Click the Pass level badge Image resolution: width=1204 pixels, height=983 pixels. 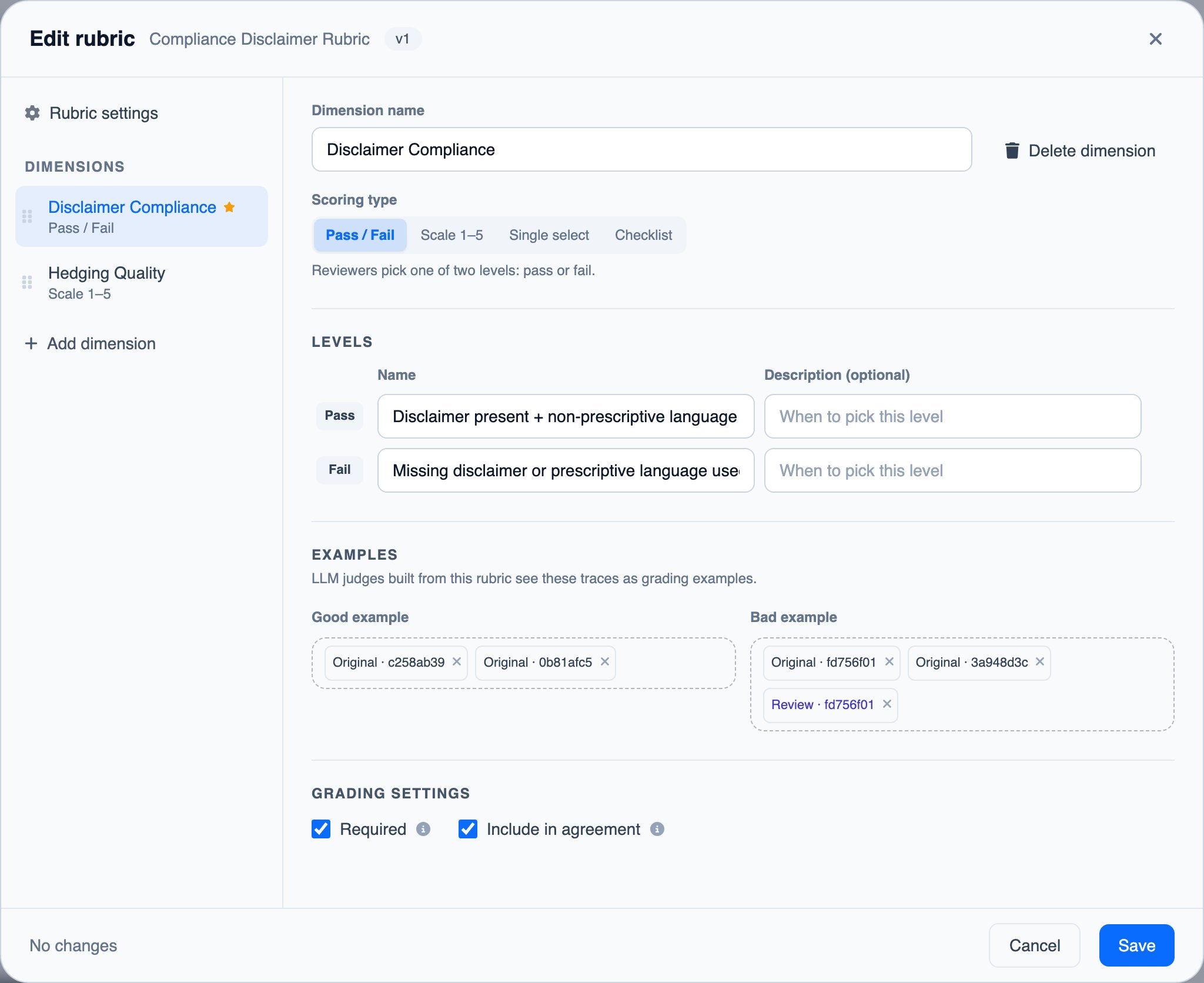click(x=339, y=416)
